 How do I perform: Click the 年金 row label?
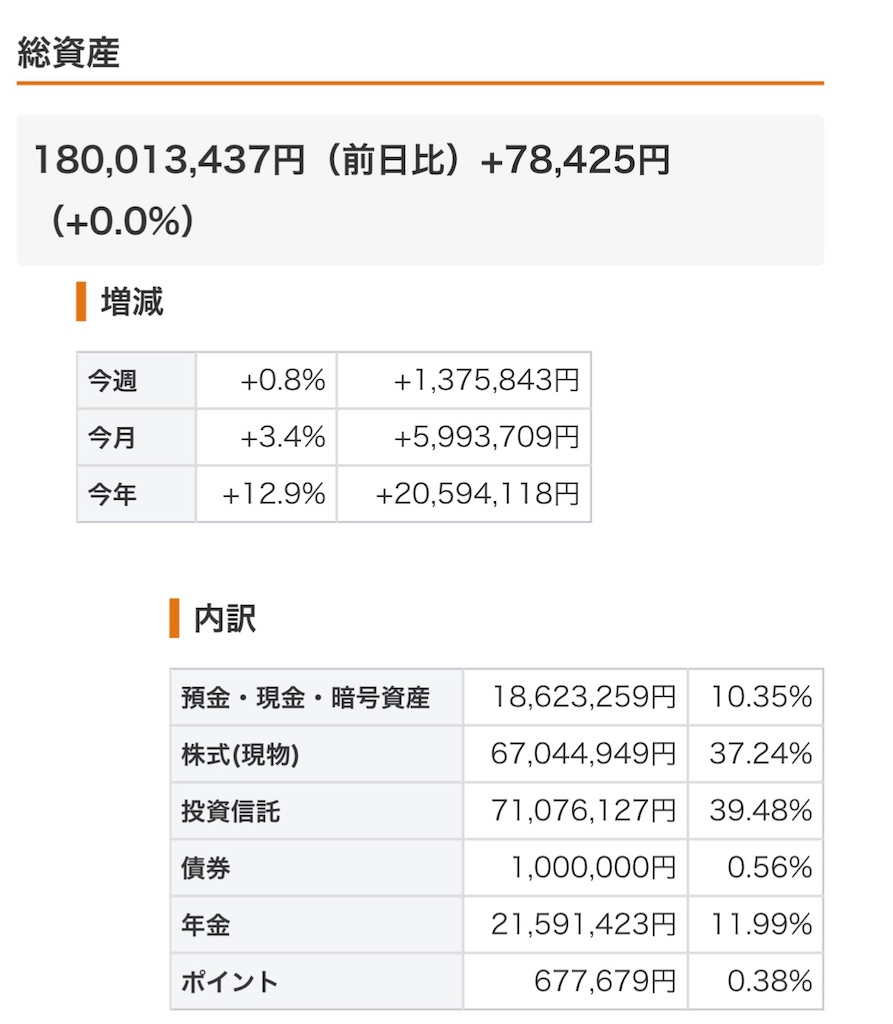tap(206, 925)
